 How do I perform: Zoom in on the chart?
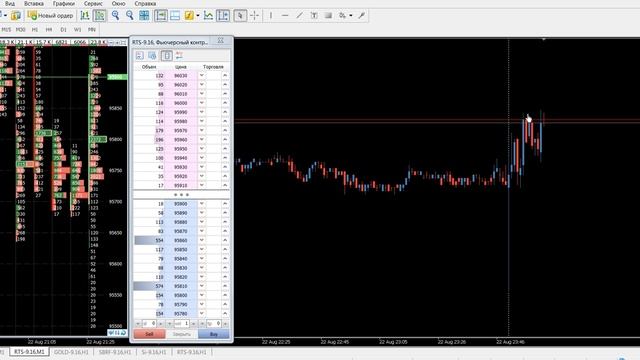[116, 16]
